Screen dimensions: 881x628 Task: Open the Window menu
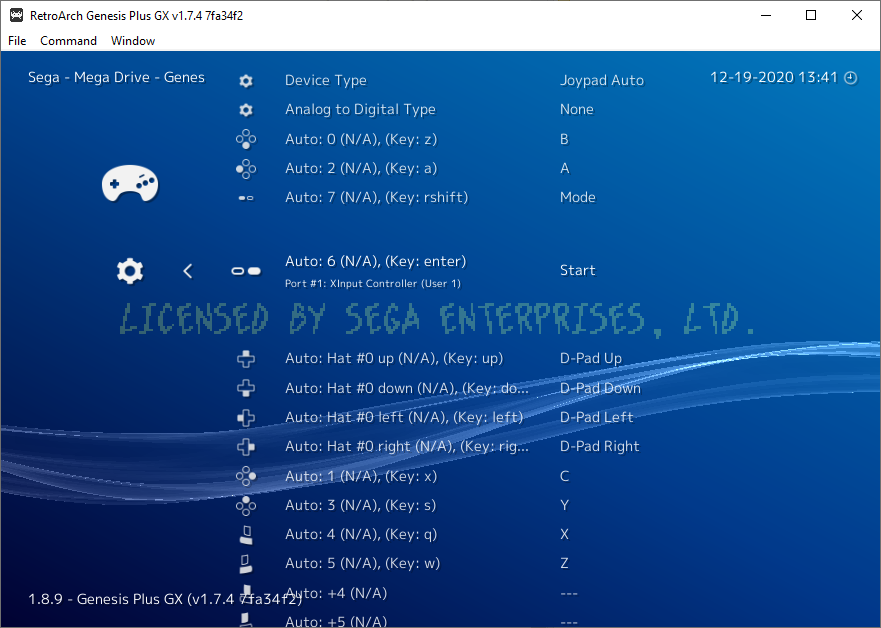133,41
